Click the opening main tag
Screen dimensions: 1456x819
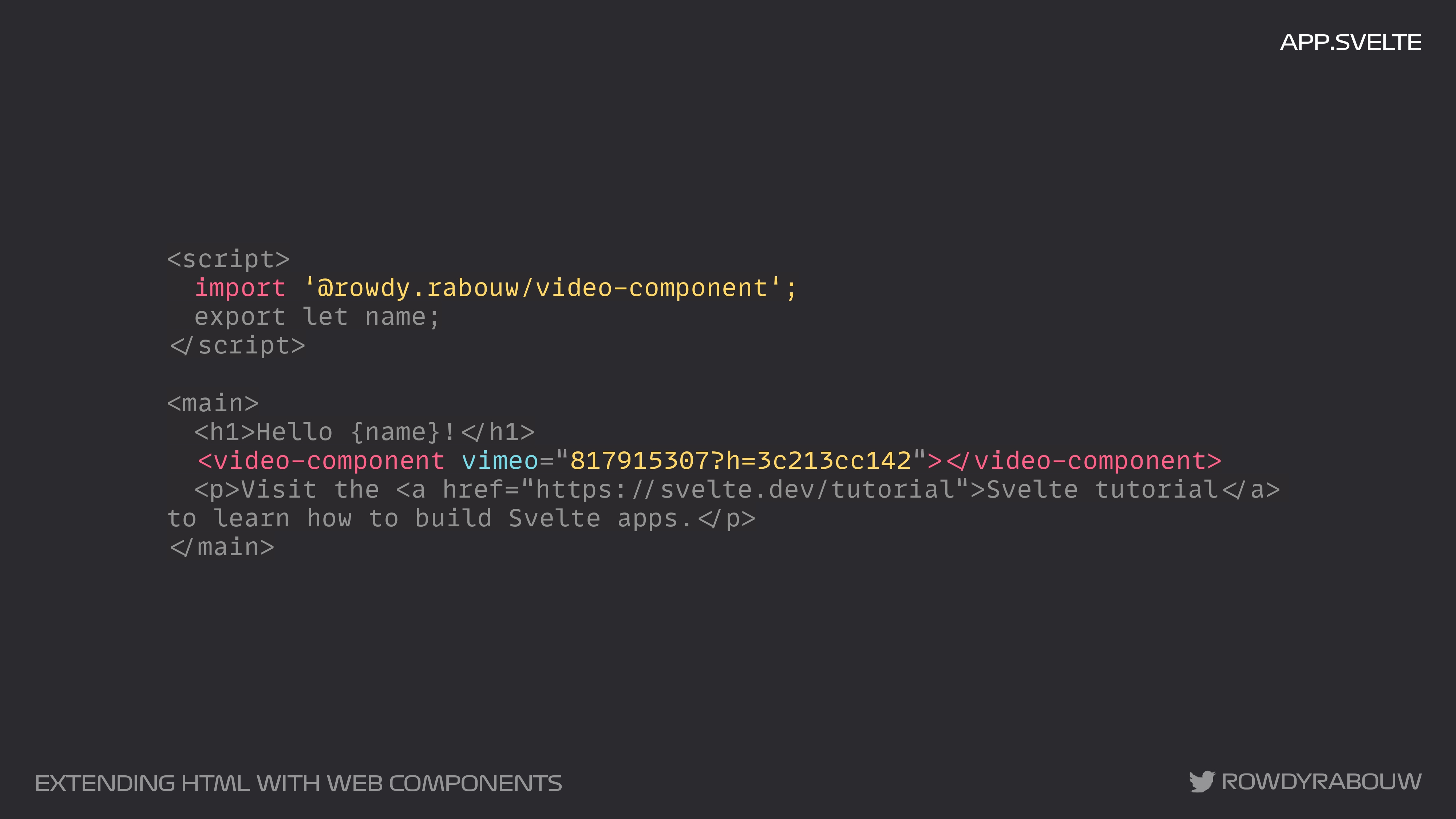point(213,404)
